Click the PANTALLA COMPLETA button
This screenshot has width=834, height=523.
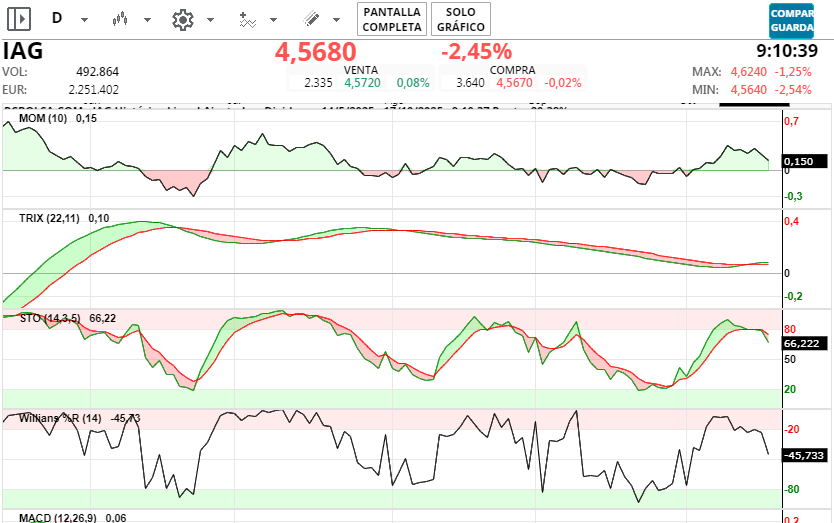[x=392, y=19]
